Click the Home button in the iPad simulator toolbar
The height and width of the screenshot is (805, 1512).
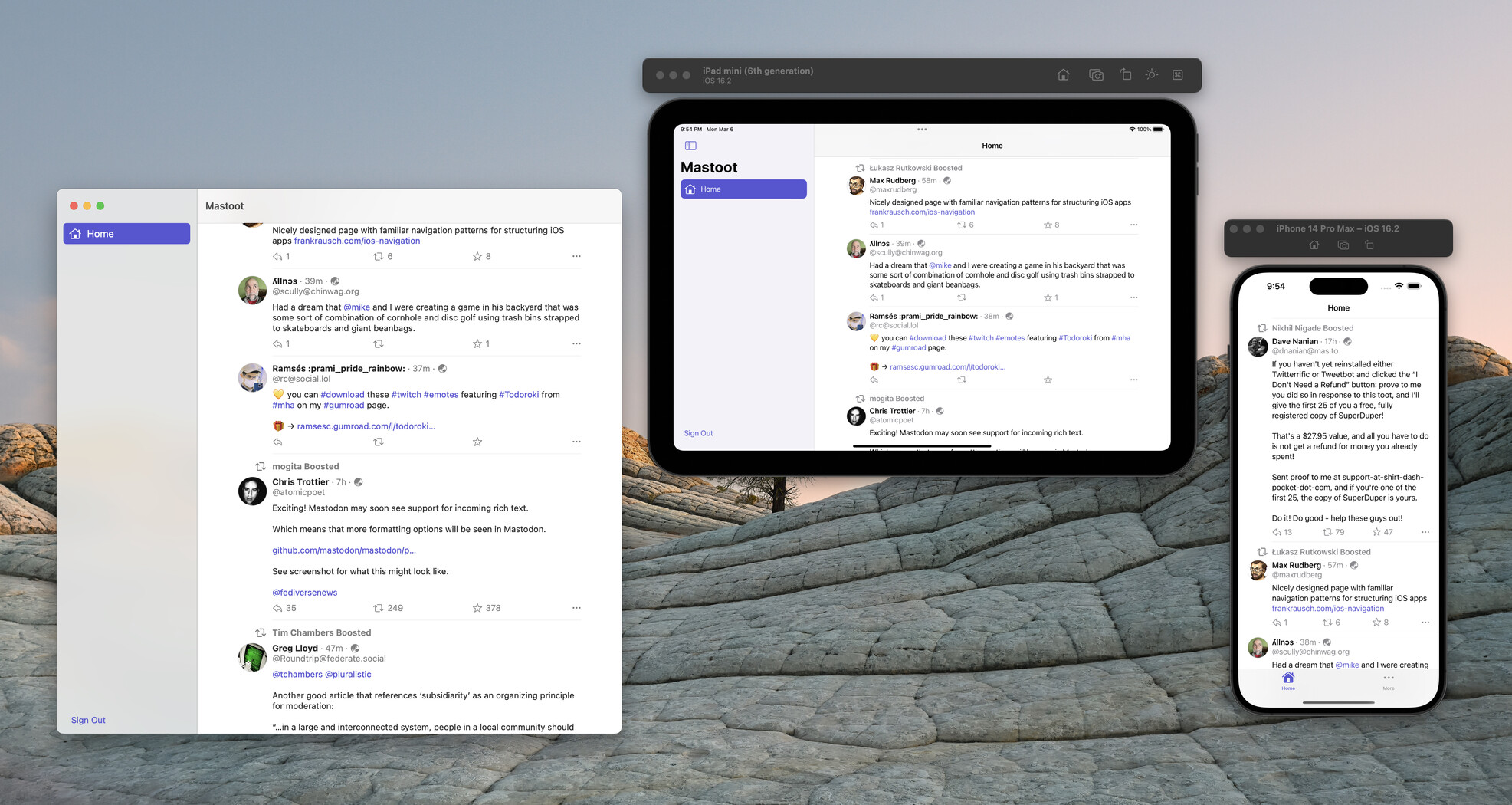[x=1064, y=75]
